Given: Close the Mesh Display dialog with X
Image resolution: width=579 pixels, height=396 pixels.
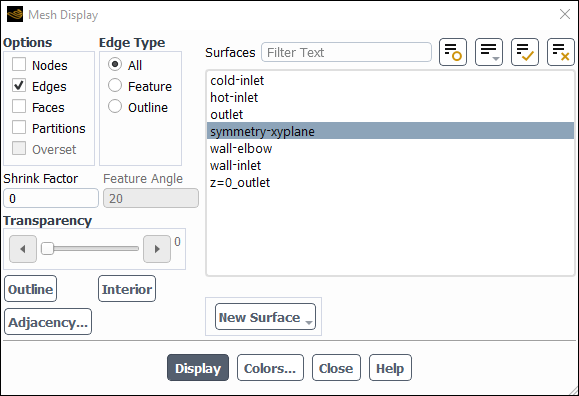Looking at the screenshot, I should [565, 14].
